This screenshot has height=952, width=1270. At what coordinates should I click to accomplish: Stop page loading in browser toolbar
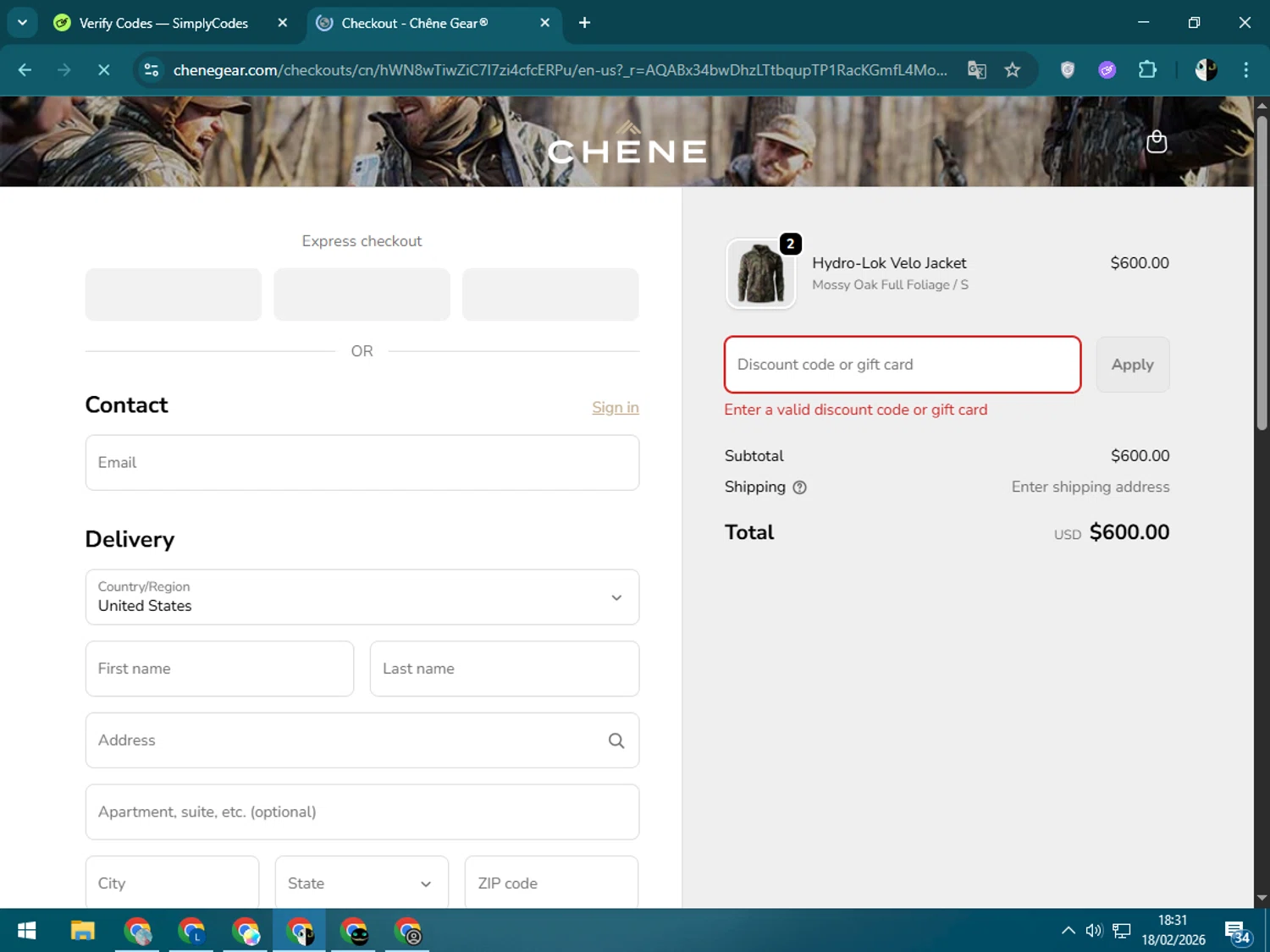(104, 70)
